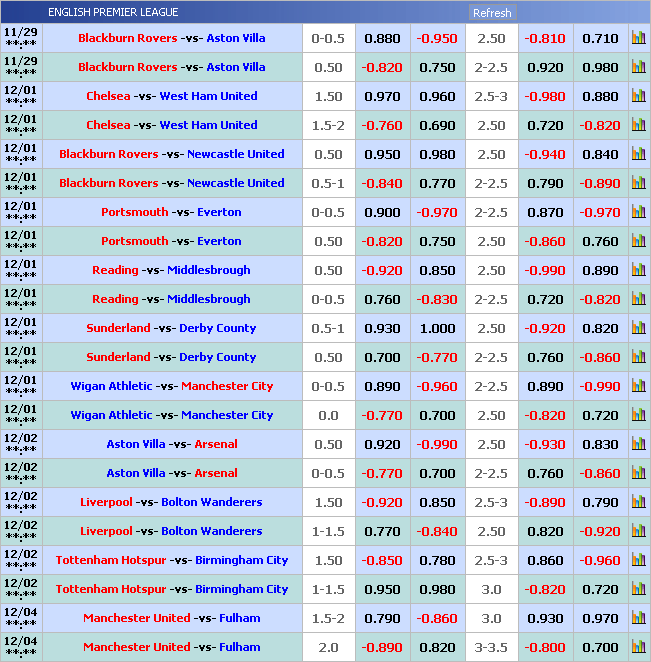Screen dimensions: 651x662
Task: Show chart for Liverpool vs Bolton 1-1.5 row
Action: [638, 532]
